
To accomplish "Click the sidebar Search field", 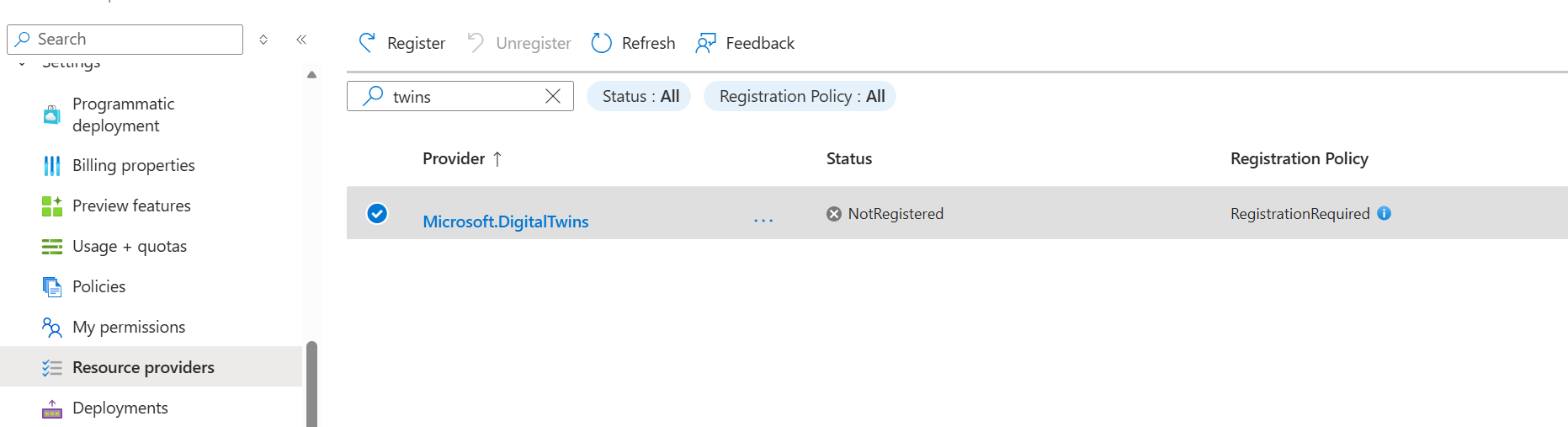I will click(125, 40).
